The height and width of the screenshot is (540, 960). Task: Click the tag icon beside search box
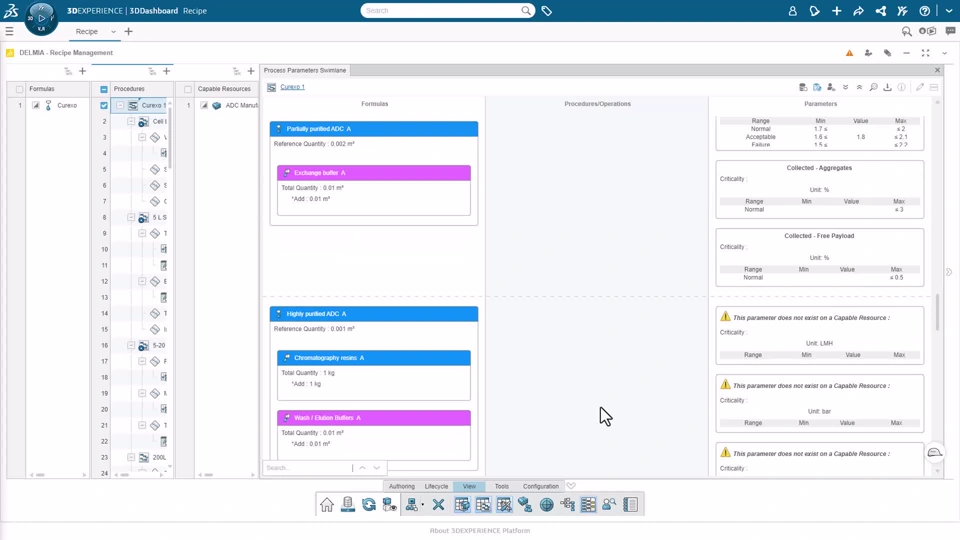[547, 11]
